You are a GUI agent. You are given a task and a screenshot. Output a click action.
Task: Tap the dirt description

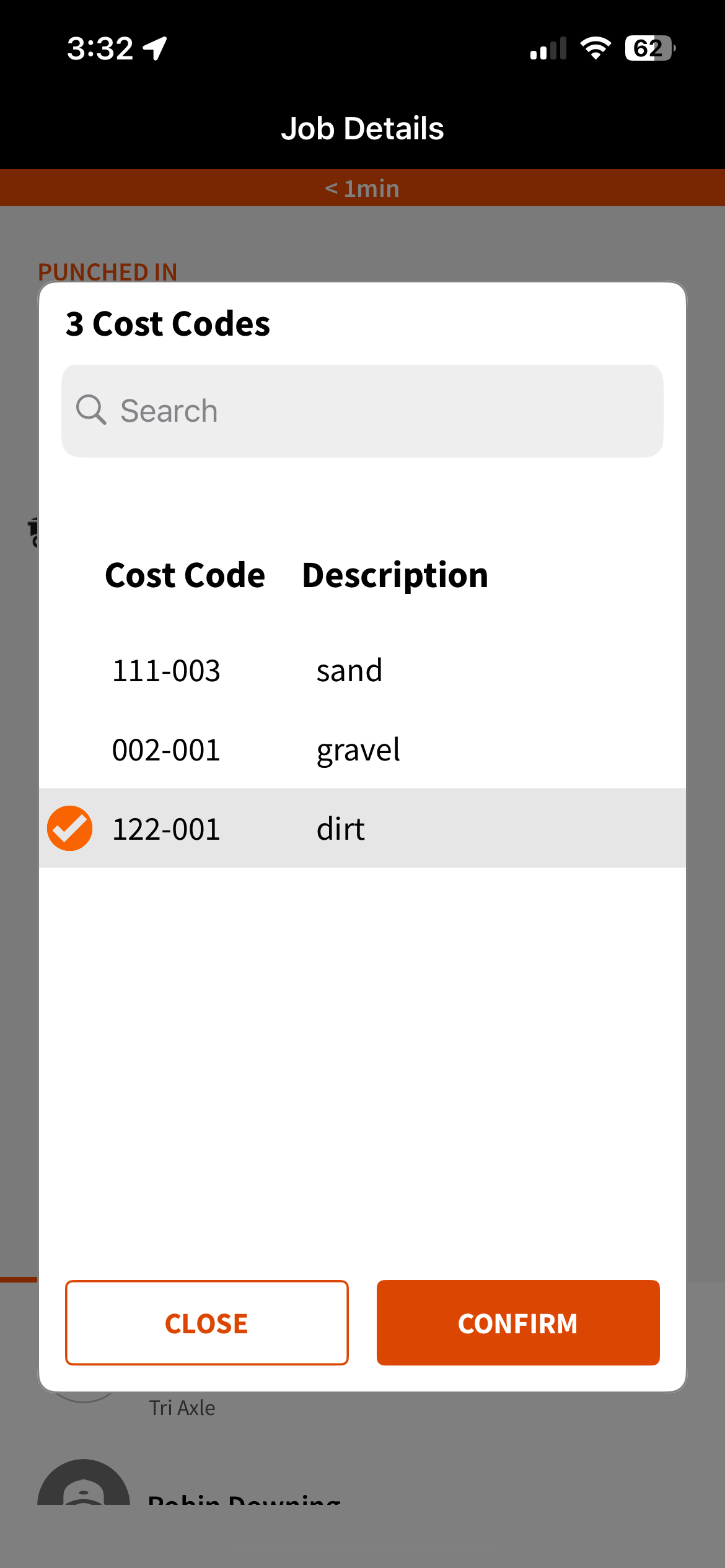(341, 829)
